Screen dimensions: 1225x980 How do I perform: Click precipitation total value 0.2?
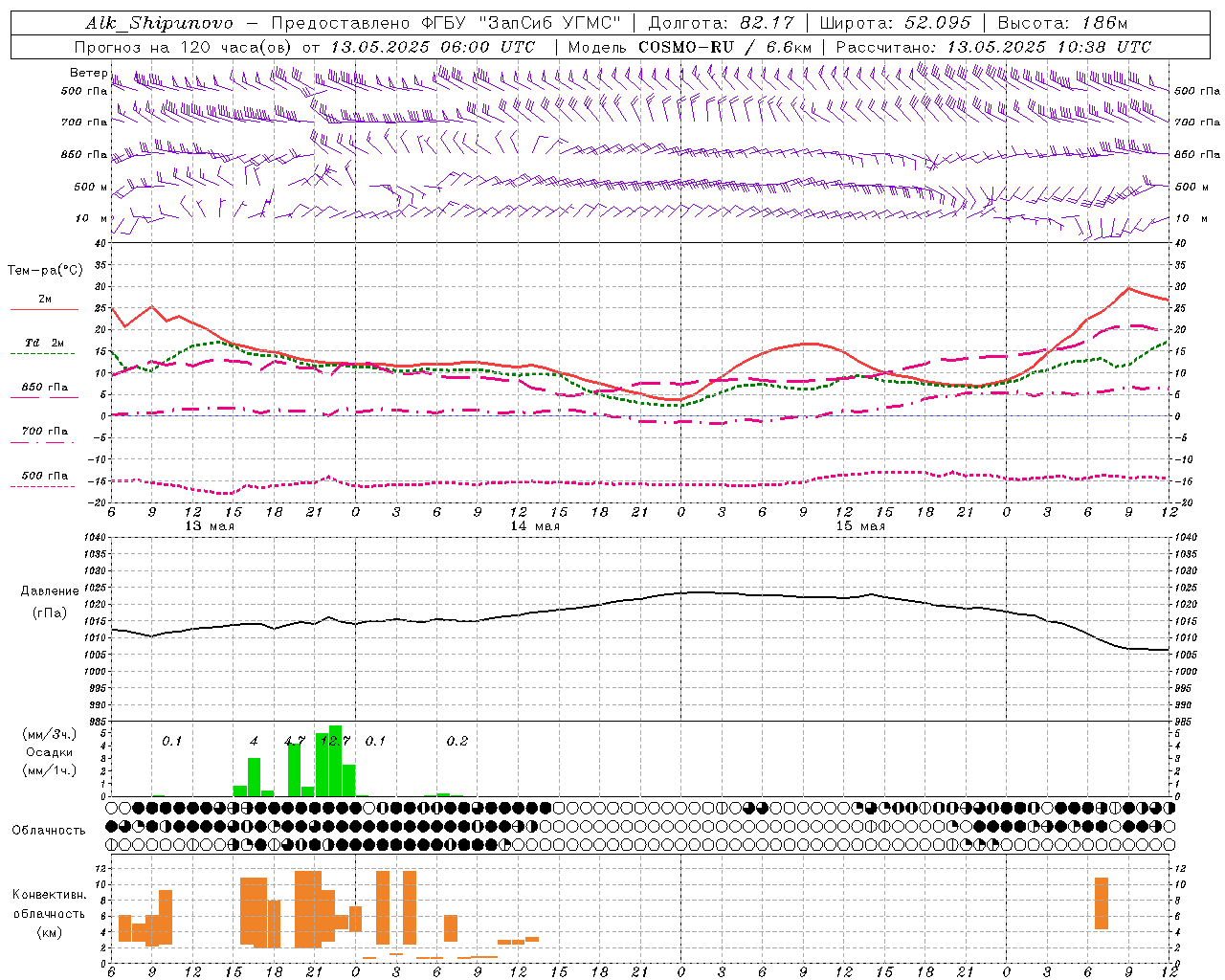457,741
